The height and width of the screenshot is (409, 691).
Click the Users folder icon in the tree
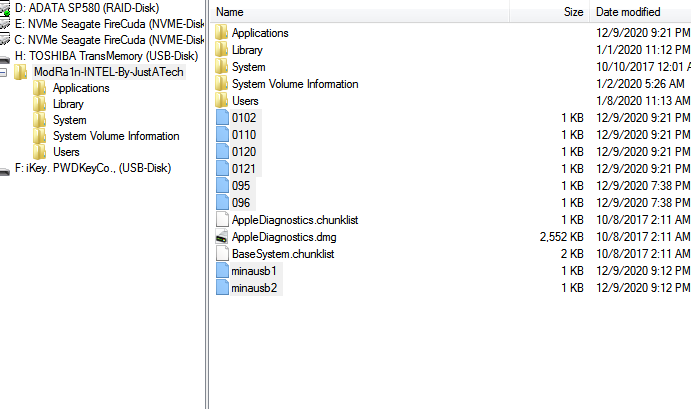(39, 152)
